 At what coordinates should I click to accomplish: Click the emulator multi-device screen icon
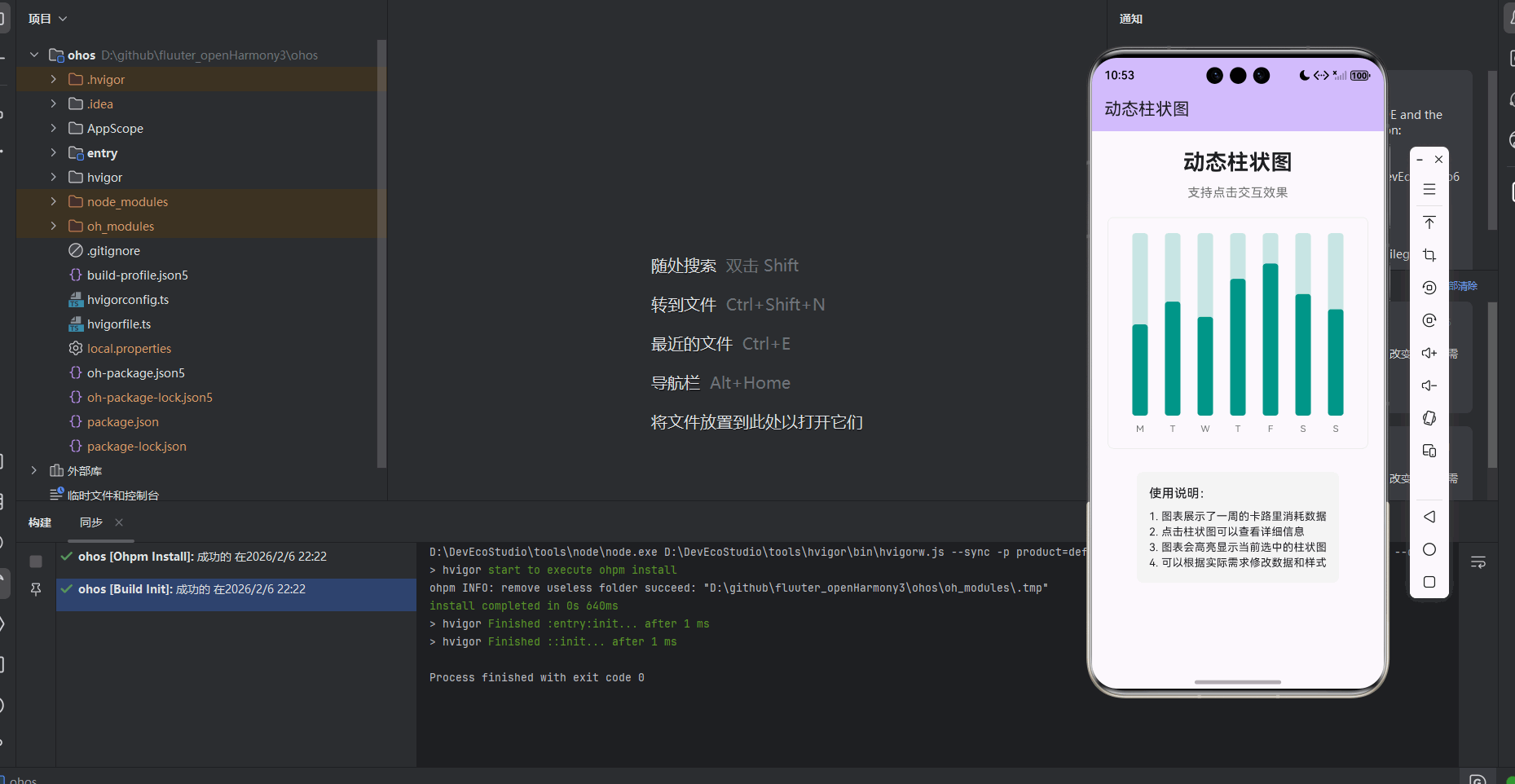(x=1429, y=451)
